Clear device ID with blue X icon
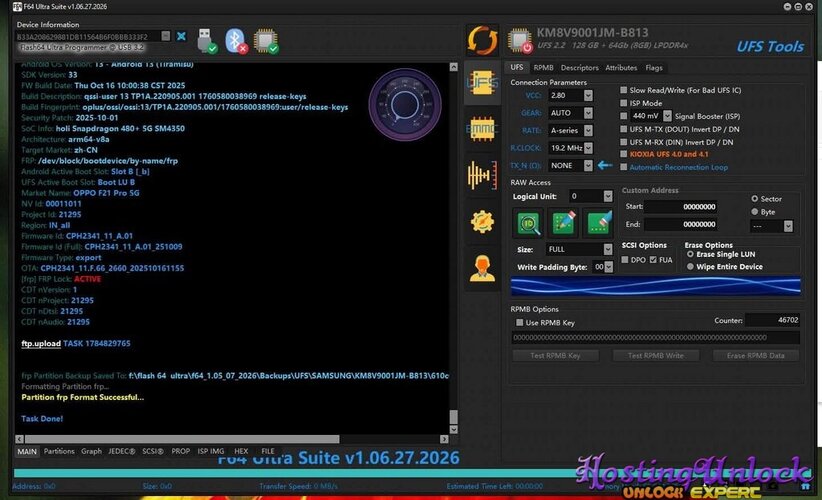Image resolution: width=822 pixels, height=500 pixels. tap(181, 36)
